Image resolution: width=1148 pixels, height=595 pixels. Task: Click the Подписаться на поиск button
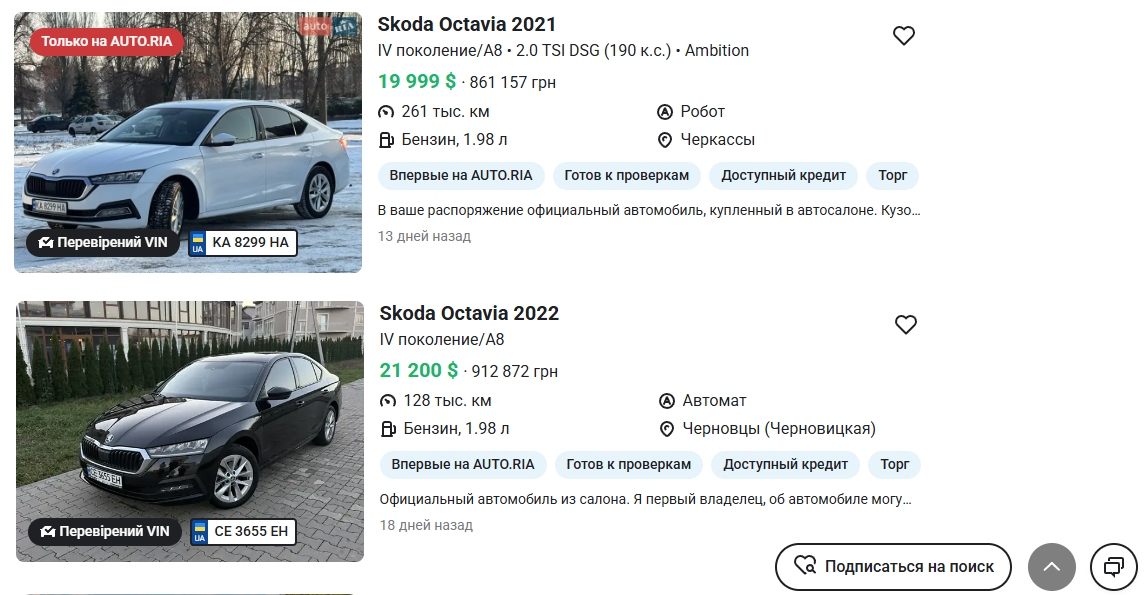(x=893, y=567)
